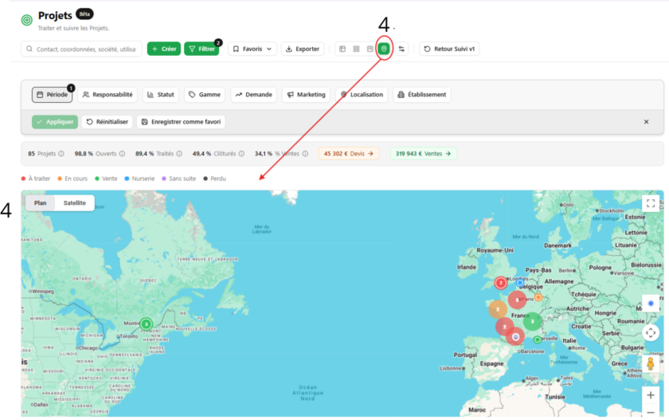
Task: Open the Gamme filter tab
Action: coord(205,94)
